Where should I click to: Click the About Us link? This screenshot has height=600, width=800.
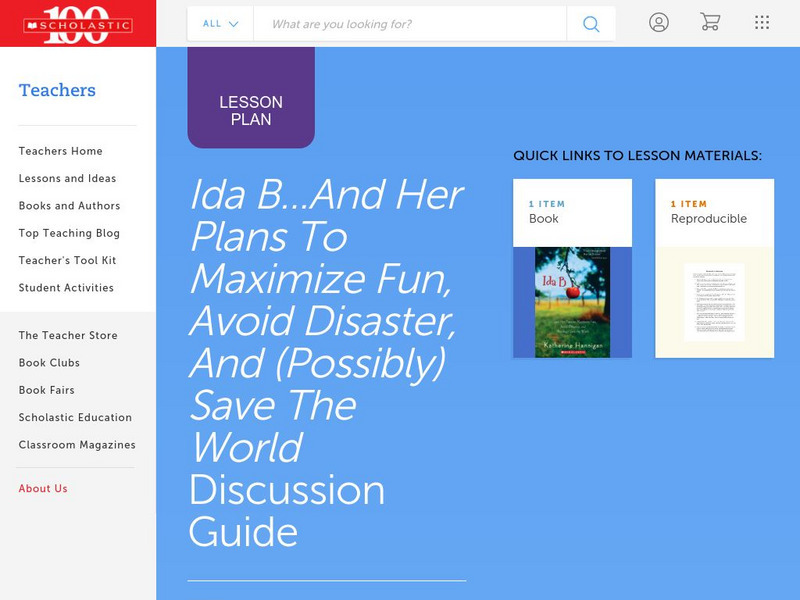pyautogui.click(x=41, y=488)
